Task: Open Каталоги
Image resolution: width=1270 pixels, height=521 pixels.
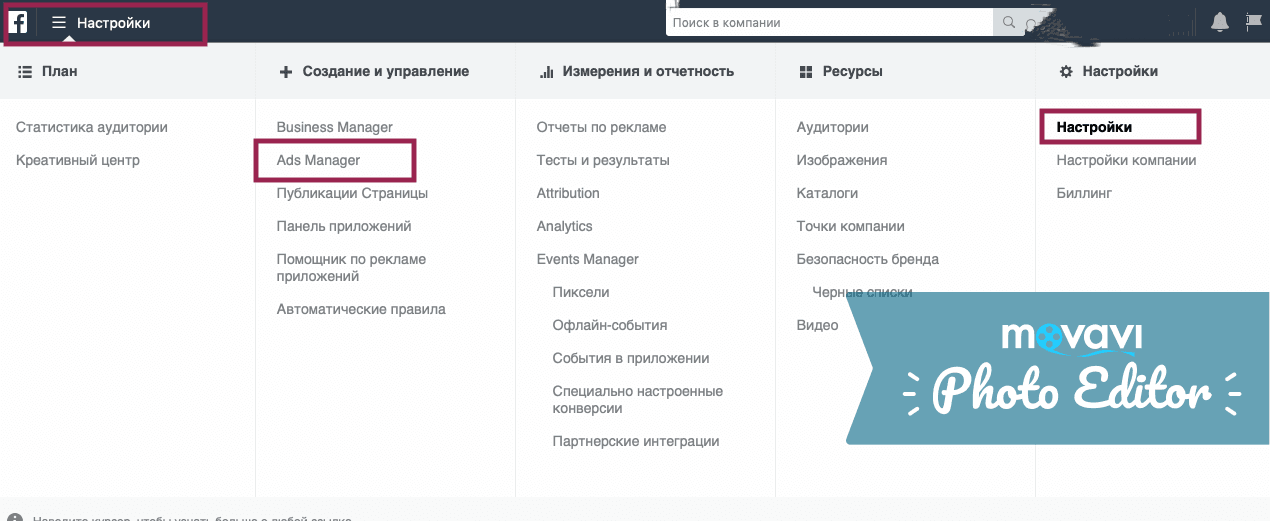Action: pos(827,193)
